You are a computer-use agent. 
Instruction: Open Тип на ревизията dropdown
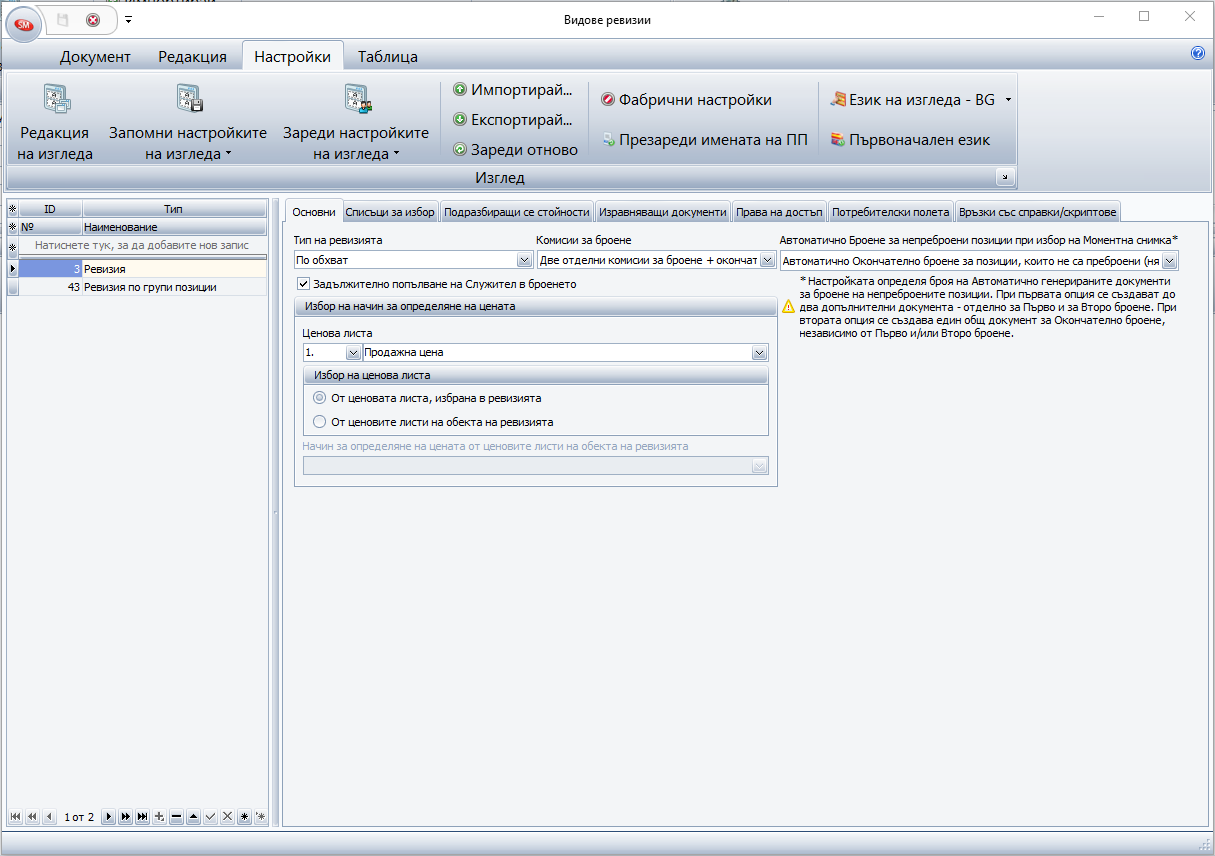pyautogui.click(x=524, y=260)
